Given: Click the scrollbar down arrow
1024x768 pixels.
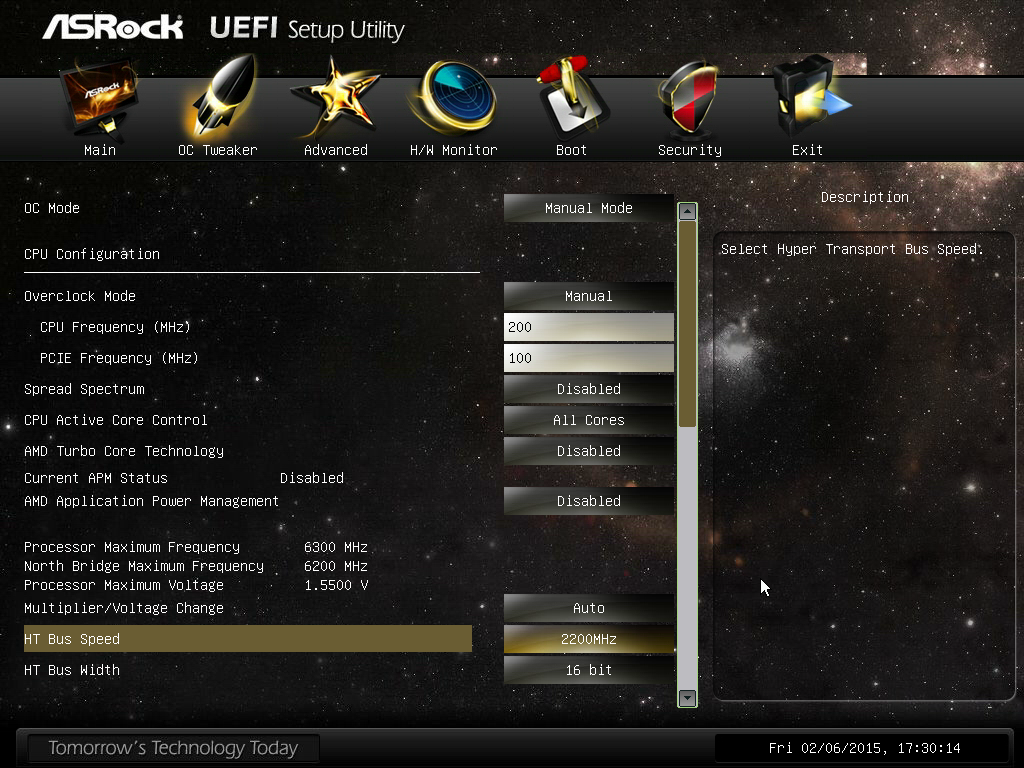Looking at the screenshot, I should tap(687, 698).
